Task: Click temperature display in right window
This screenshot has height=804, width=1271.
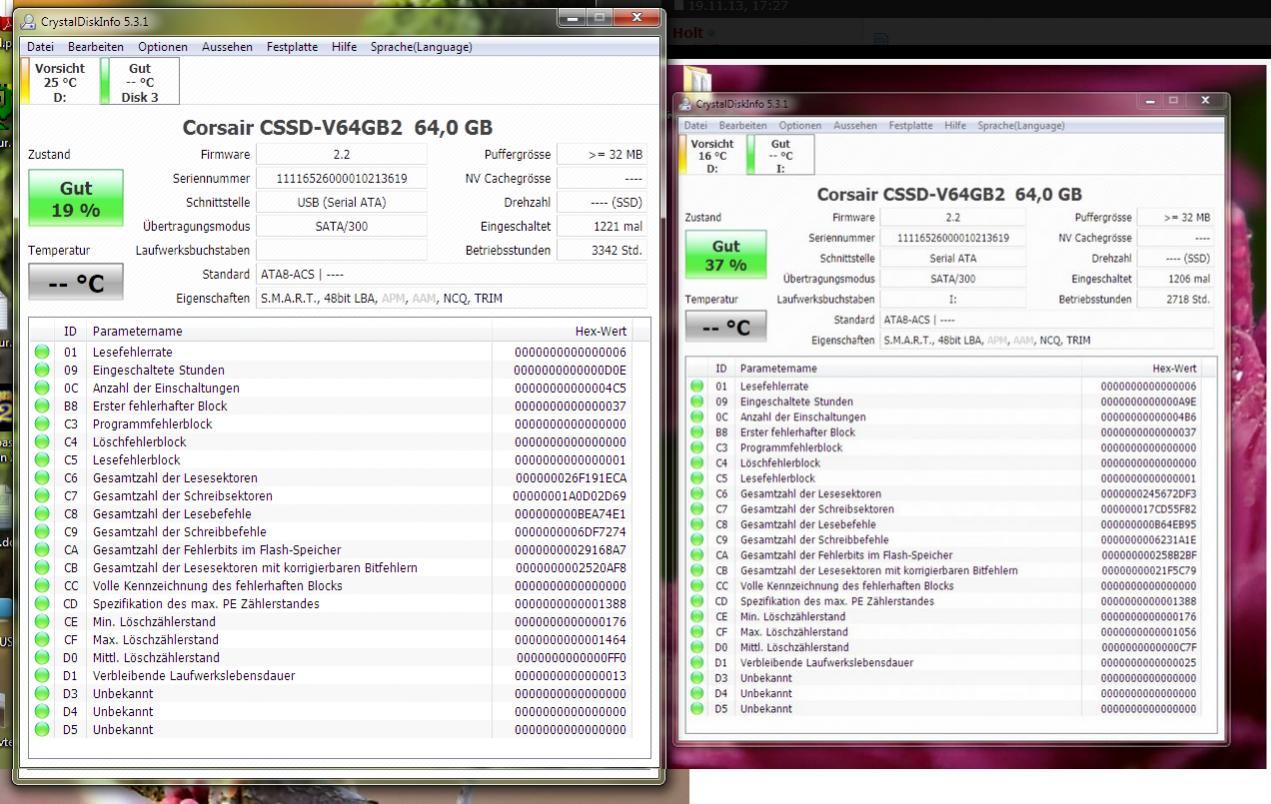Action: 726,326
